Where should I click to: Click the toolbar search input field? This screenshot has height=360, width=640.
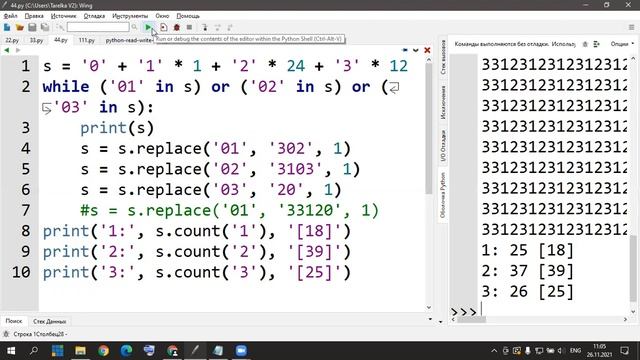(x=98, y=27)
